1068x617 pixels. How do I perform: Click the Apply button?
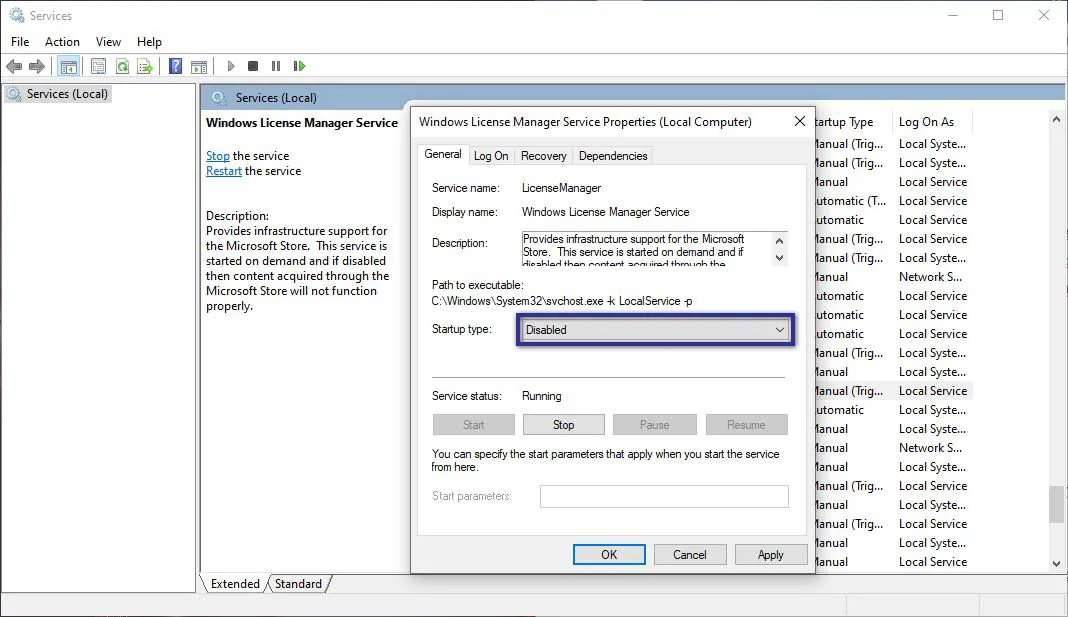tap(771, 554)
